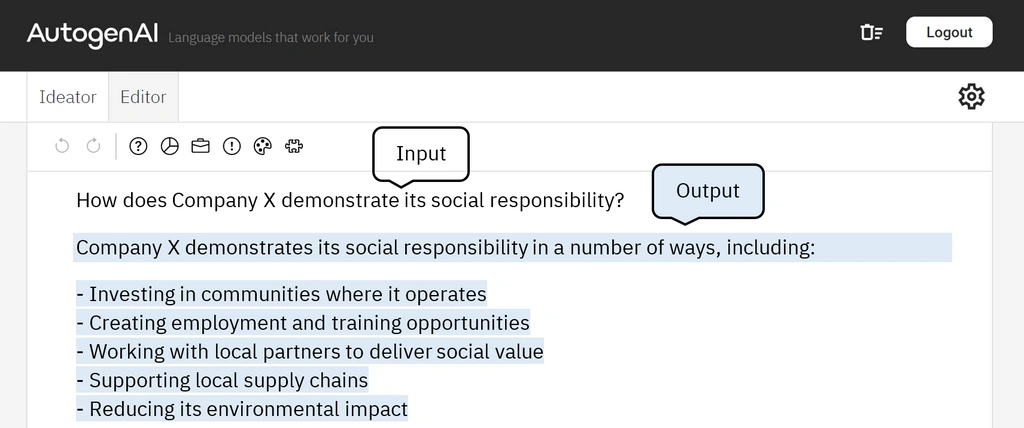Click the Creating employment and training line
The height and width of the screenshot is (428, 1024).
pos(303,323)
